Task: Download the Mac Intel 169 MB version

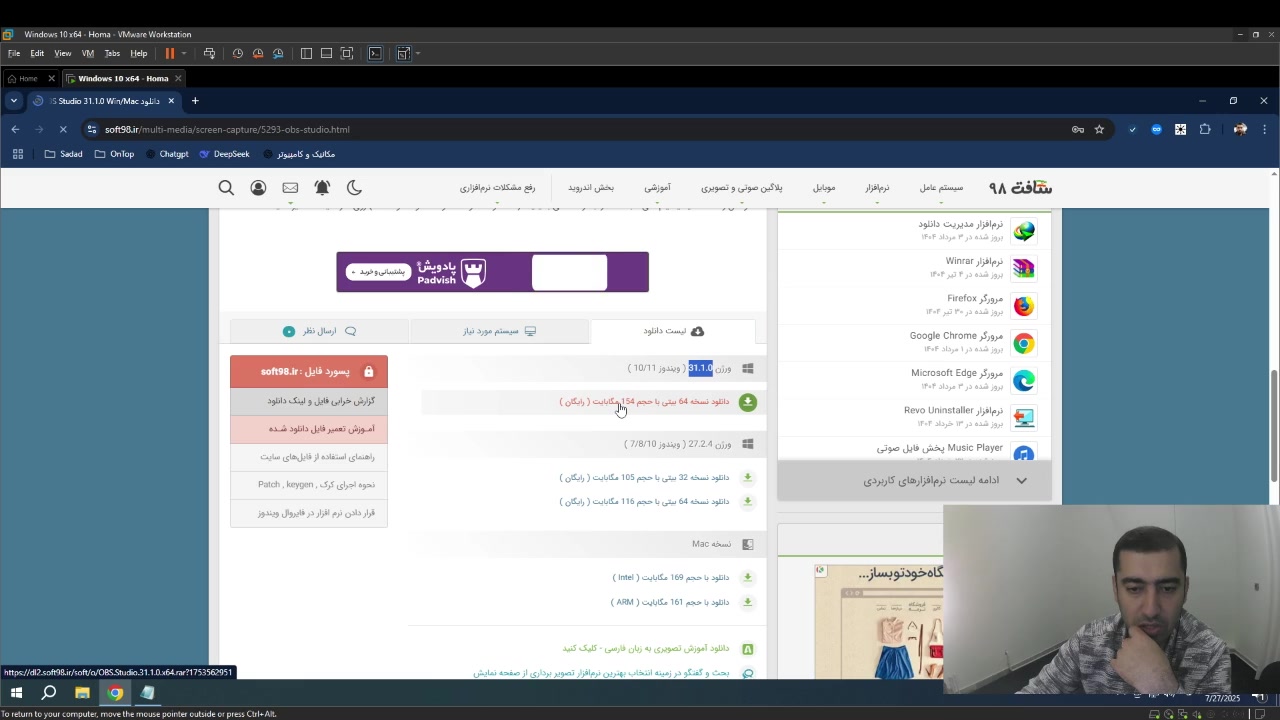Action: [670, 578]
